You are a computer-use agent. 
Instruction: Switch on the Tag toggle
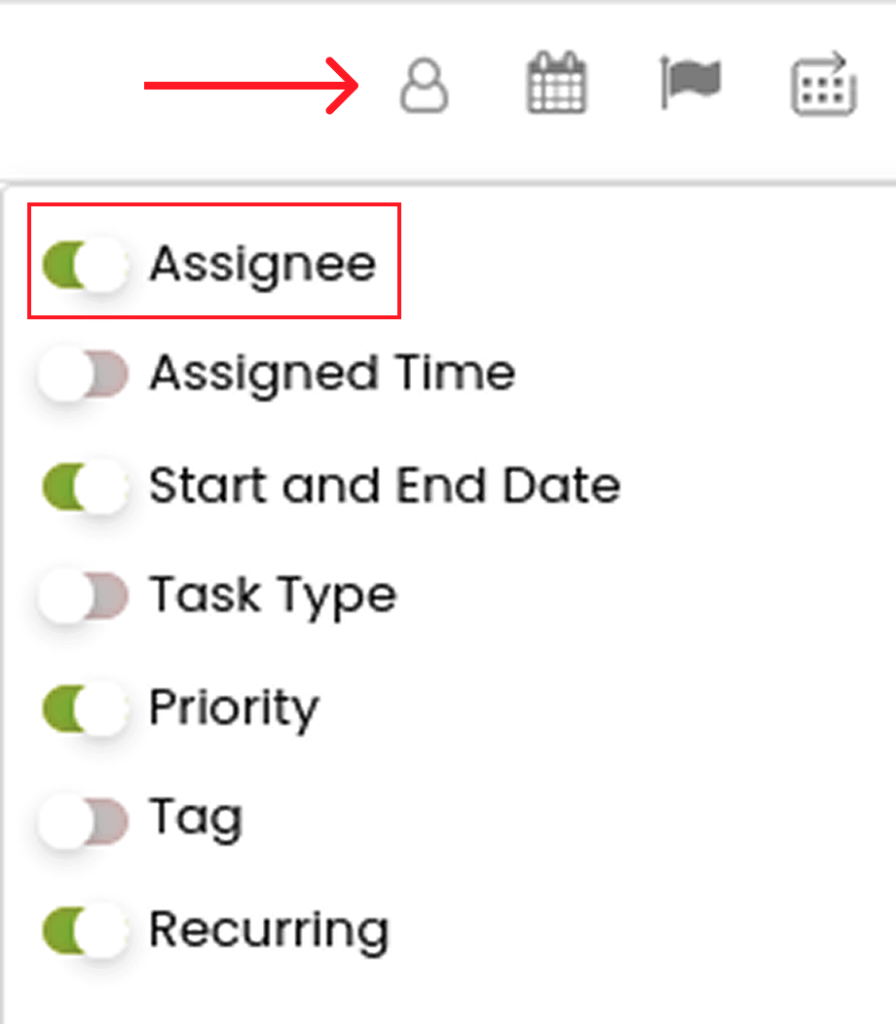coord(84,820)
